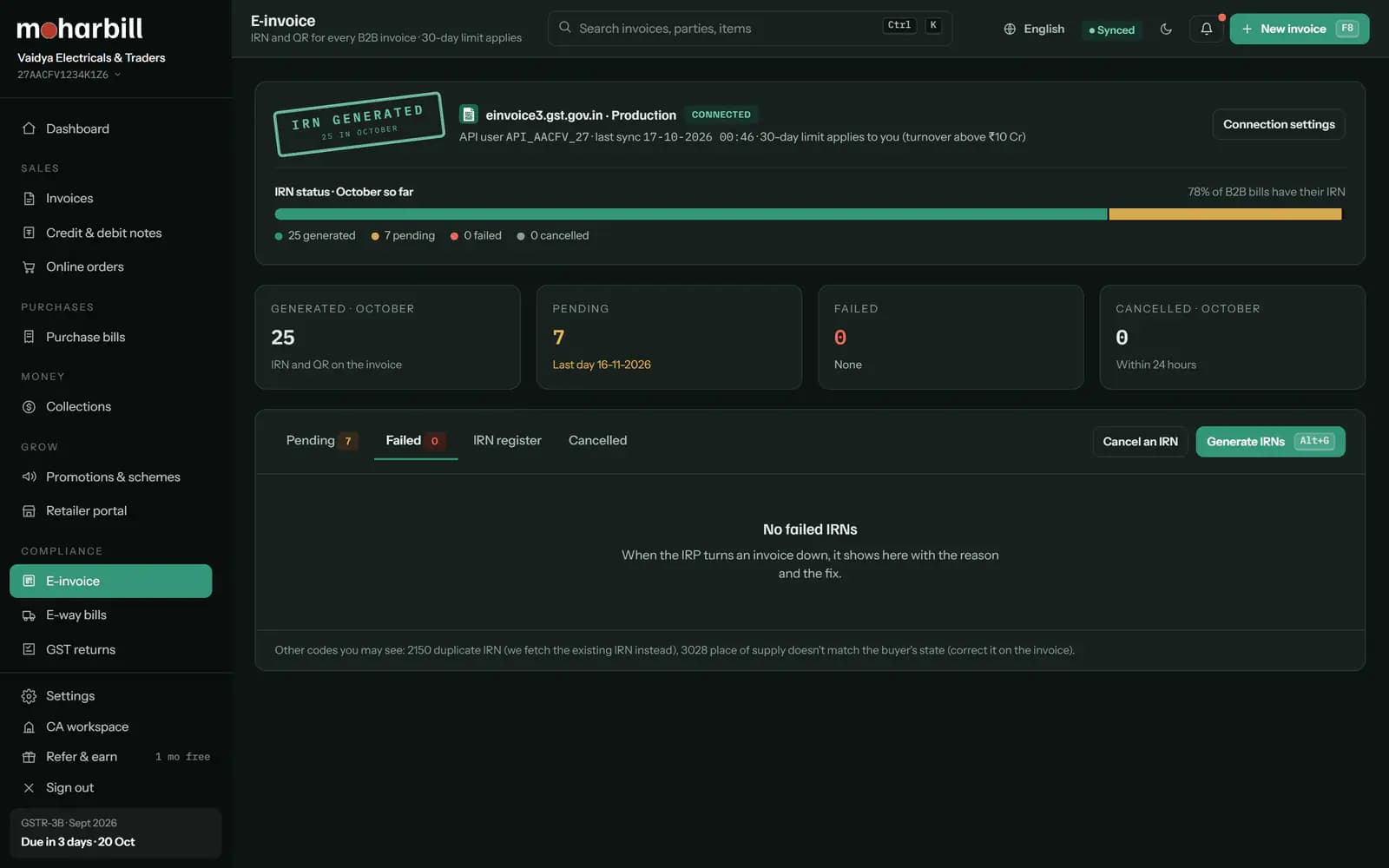Image resolution: width=1389 pixels, height=868 pixels.
Task: Click the GST returns icon
Action: click(29, 649)
